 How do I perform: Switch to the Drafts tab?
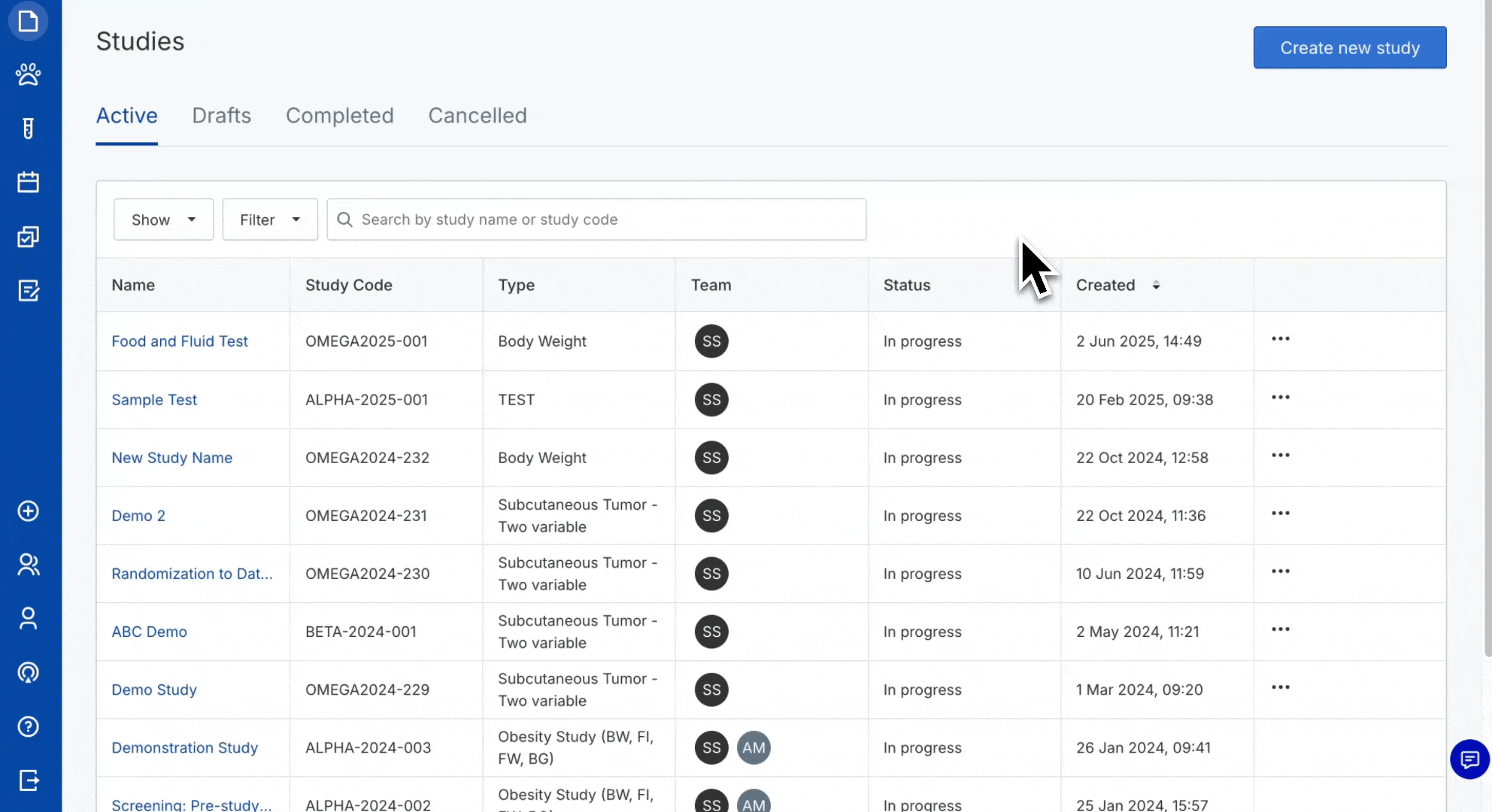tap(221, 116)
